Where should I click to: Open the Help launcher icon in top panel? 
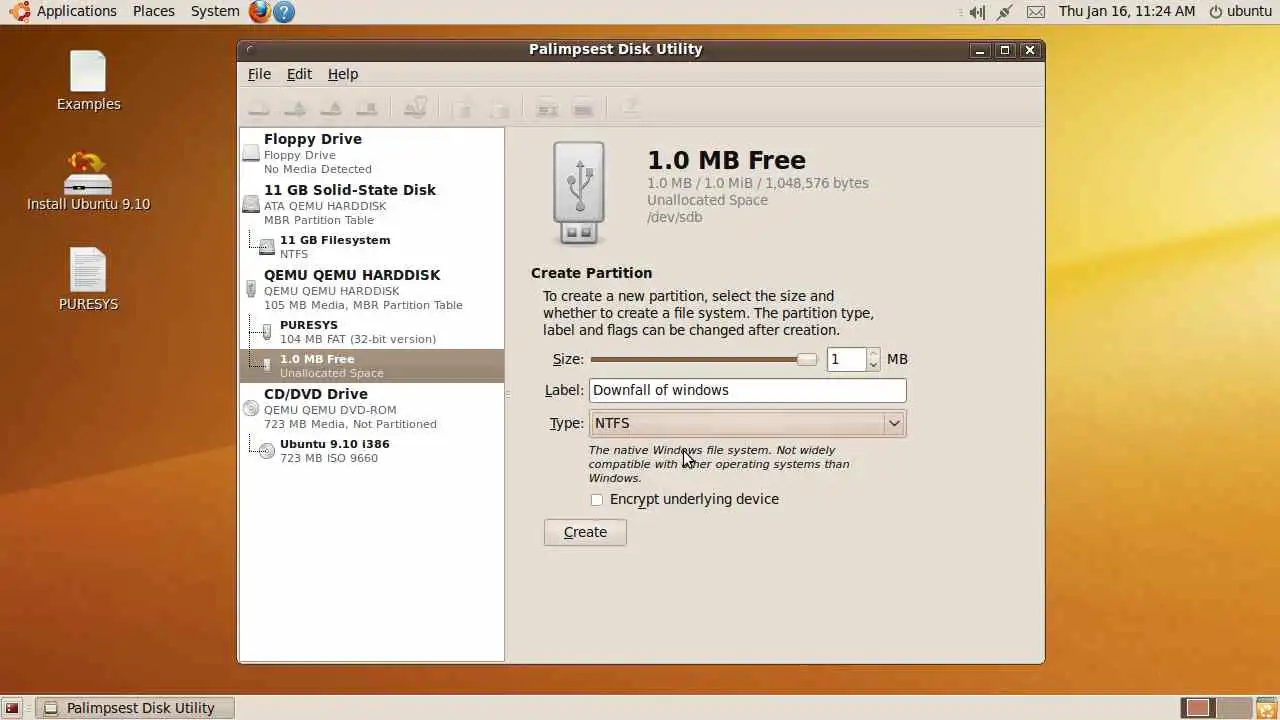pyautogui.click(x=284, y=11)
